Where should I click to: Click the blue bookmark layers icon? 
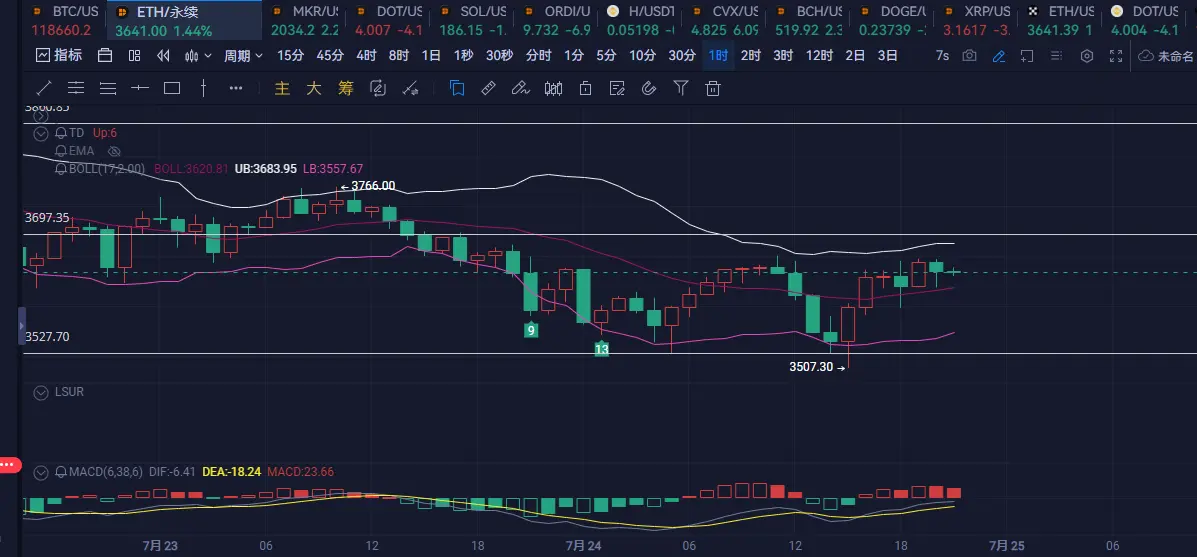457,88
